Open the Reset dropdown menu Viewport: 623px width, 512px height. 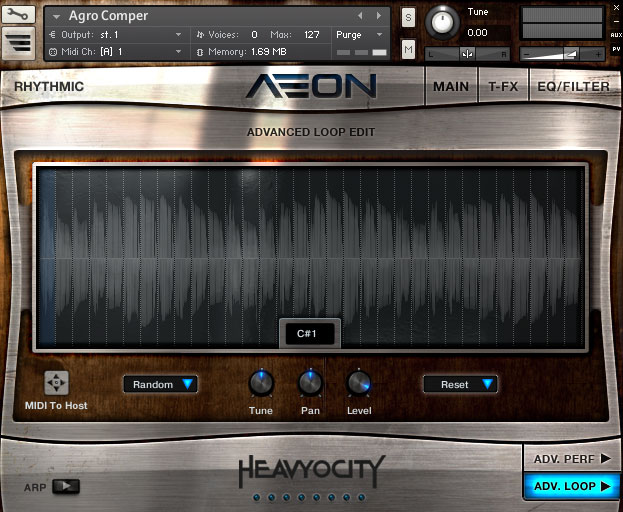coord(461,384)
